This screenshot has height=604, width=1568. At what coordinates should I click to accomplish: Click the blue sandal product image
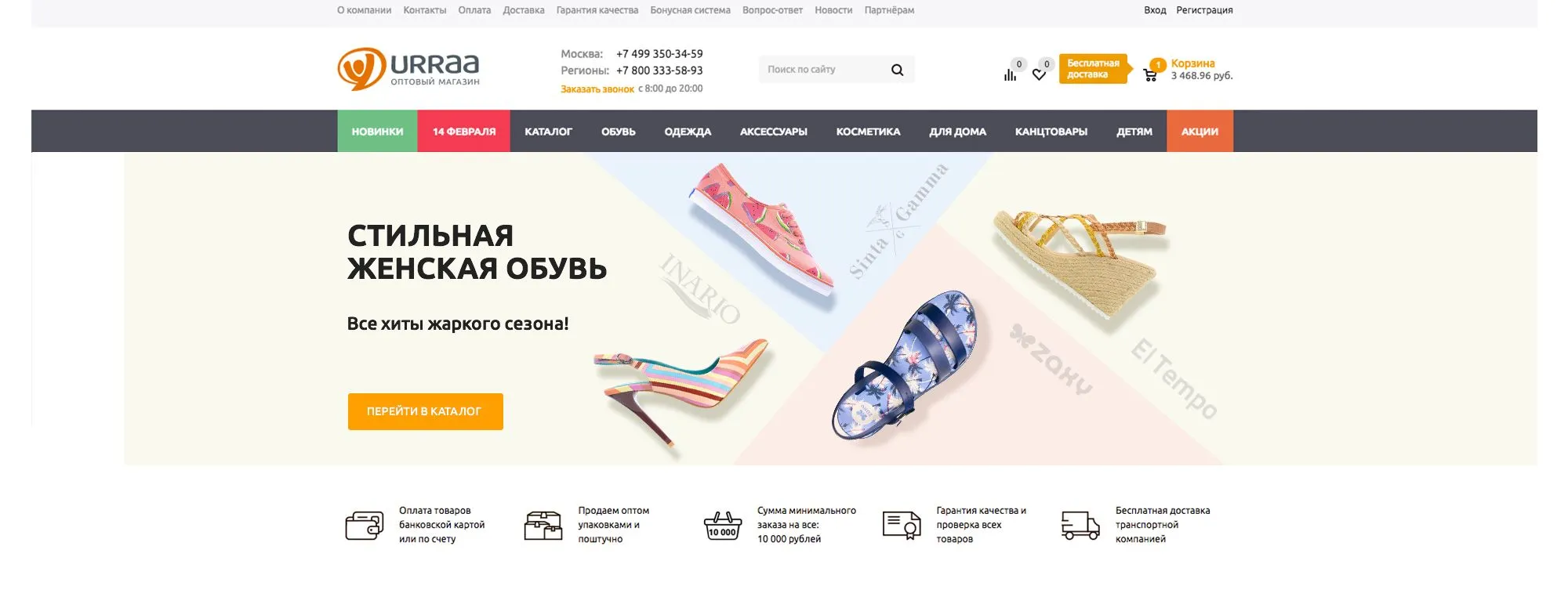pyautogui.click(x=906, y=365)
